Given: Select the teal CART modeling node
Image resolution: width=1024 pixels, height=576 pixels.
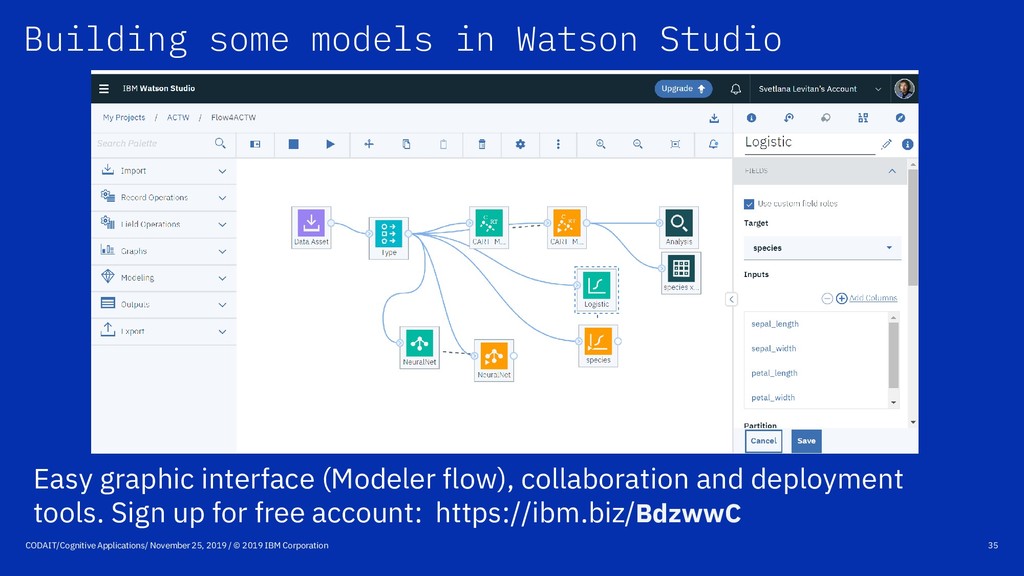Looking at the screenshot, I should tap(488, 227).
